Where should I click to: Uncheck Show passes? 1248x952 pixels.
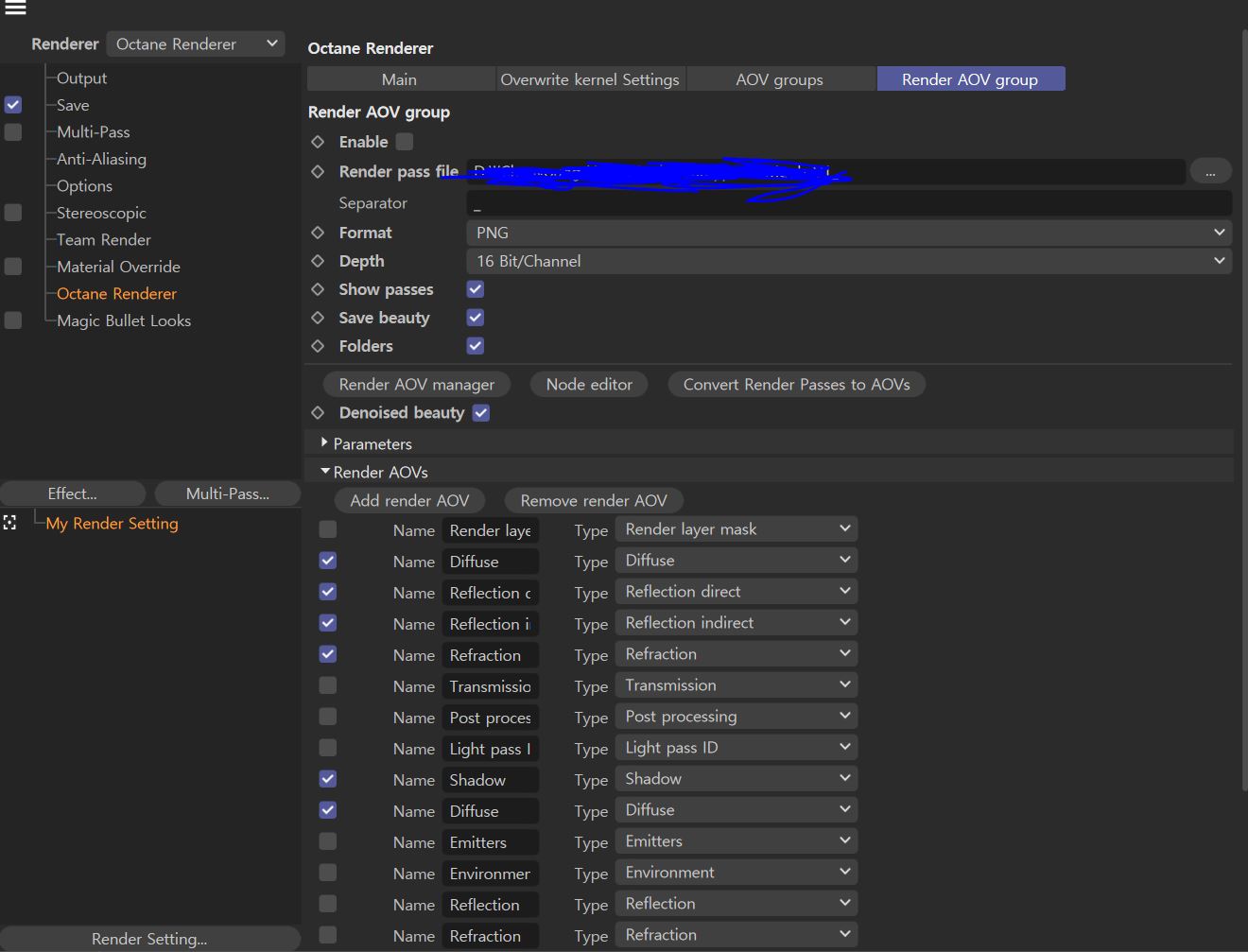tap(476, 289)
